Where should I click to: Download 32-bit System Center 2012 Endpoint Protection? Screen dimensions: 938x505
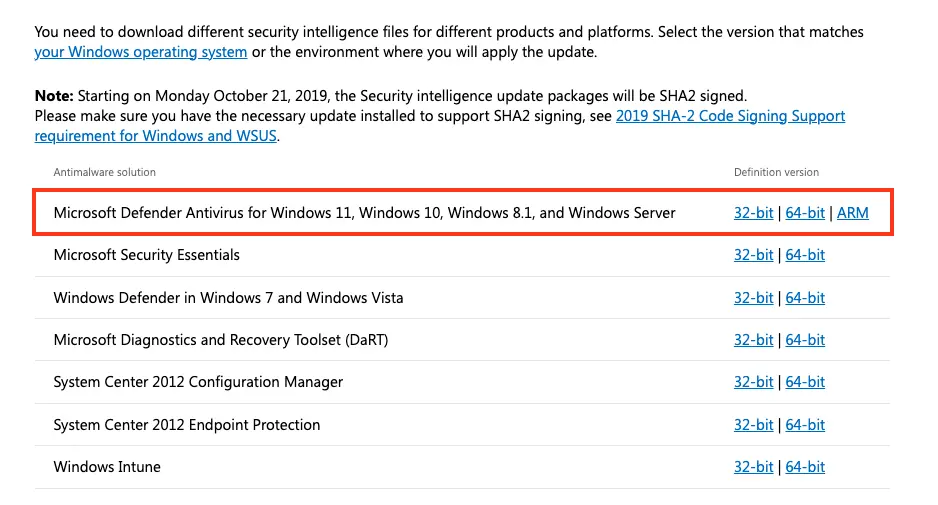(x=753, y=425)
